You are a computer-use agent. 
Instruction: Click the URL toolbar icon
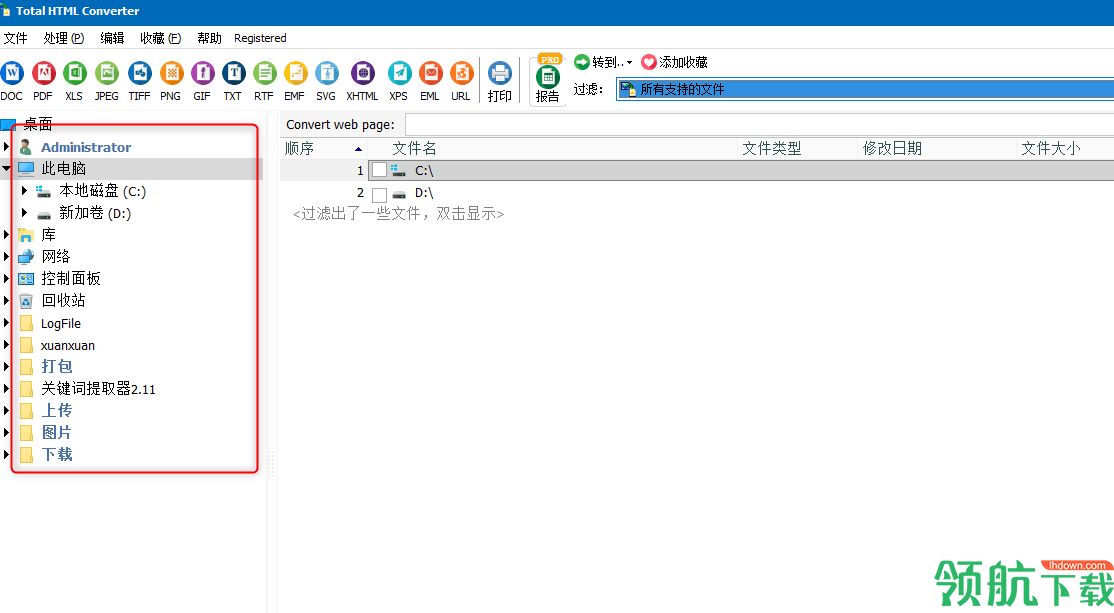click(x=461, y=73)
